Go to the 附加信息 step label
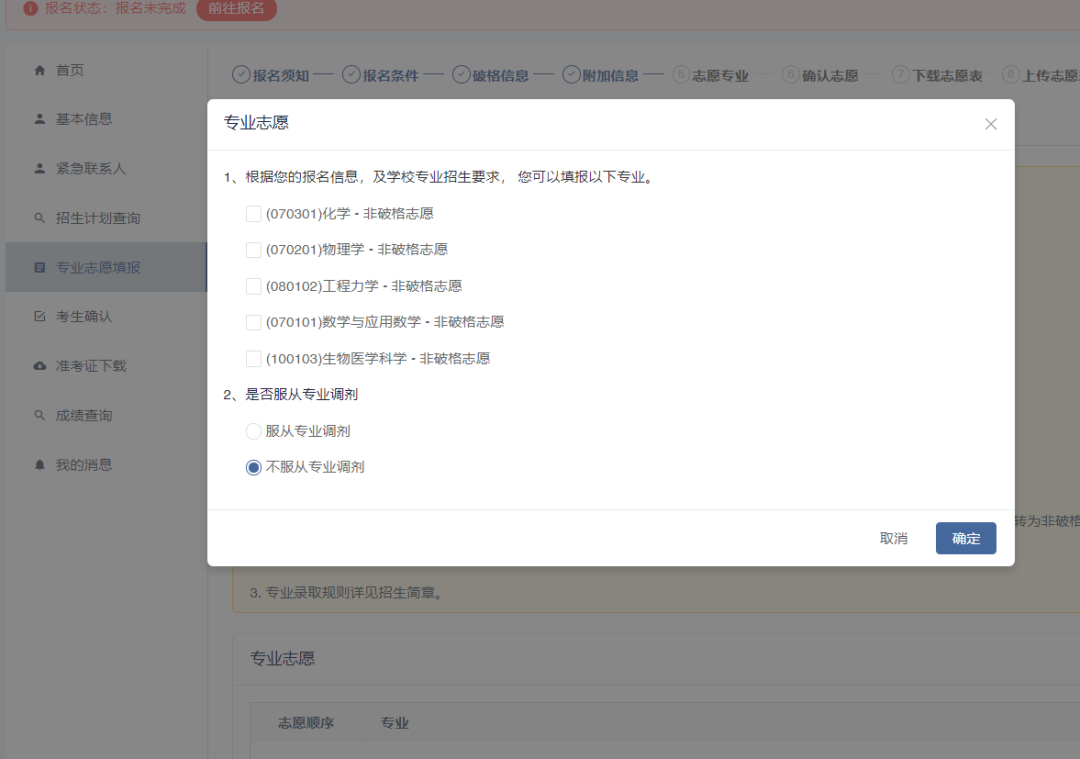 click(x=610, y=76)
